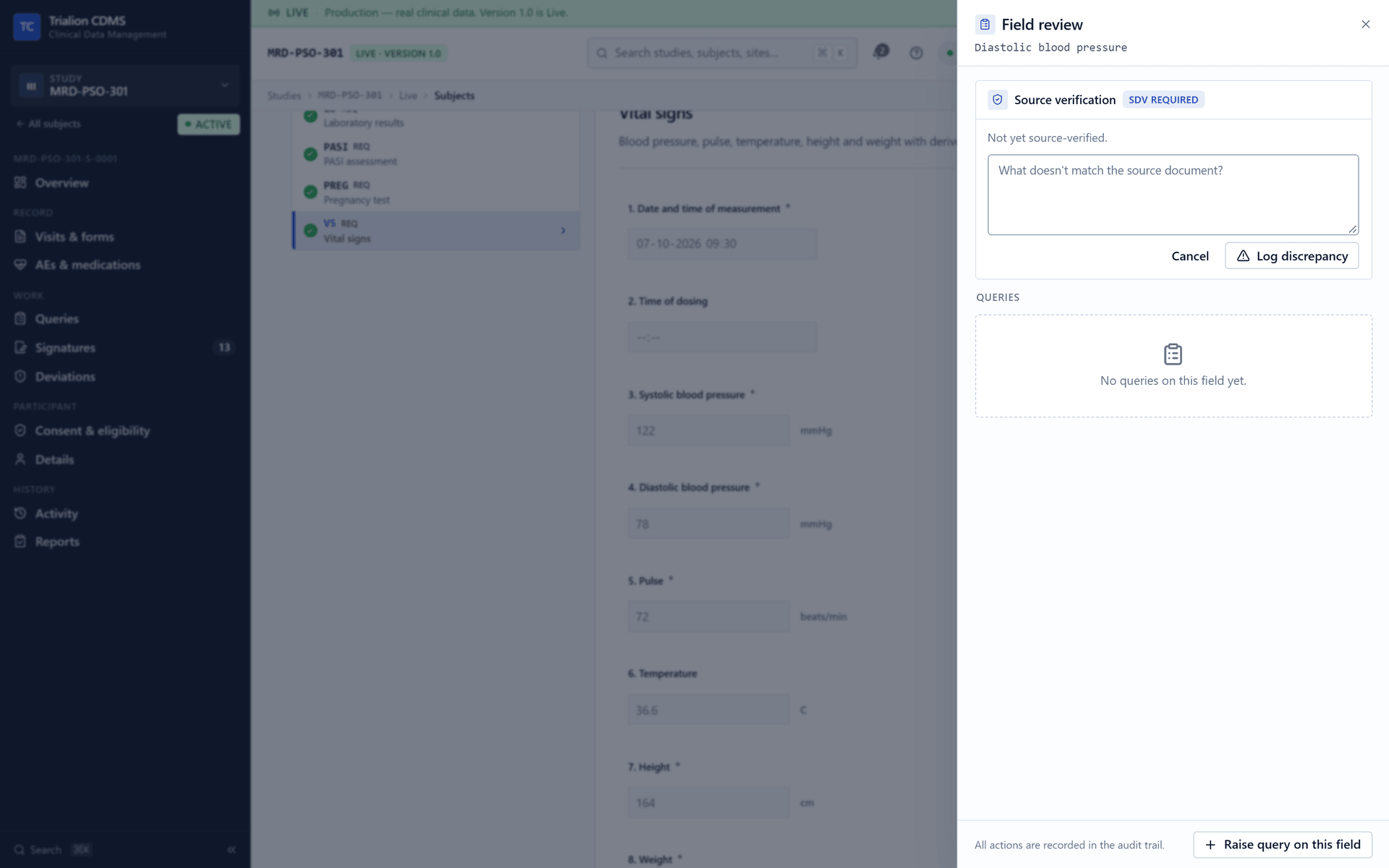
Task: Click the plus icon beside Raise query
Action: pyautogui.click(x=1210, y=845)
